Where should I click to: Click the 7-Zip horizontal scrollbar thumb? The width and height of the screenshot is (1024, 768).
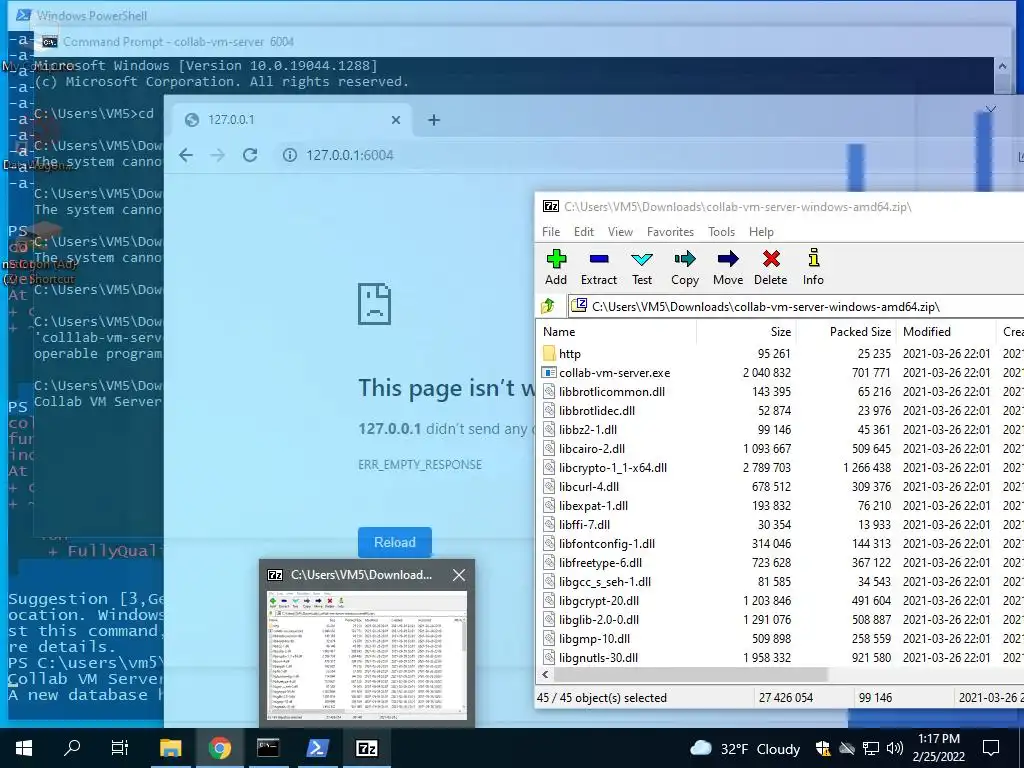(691, 675)
